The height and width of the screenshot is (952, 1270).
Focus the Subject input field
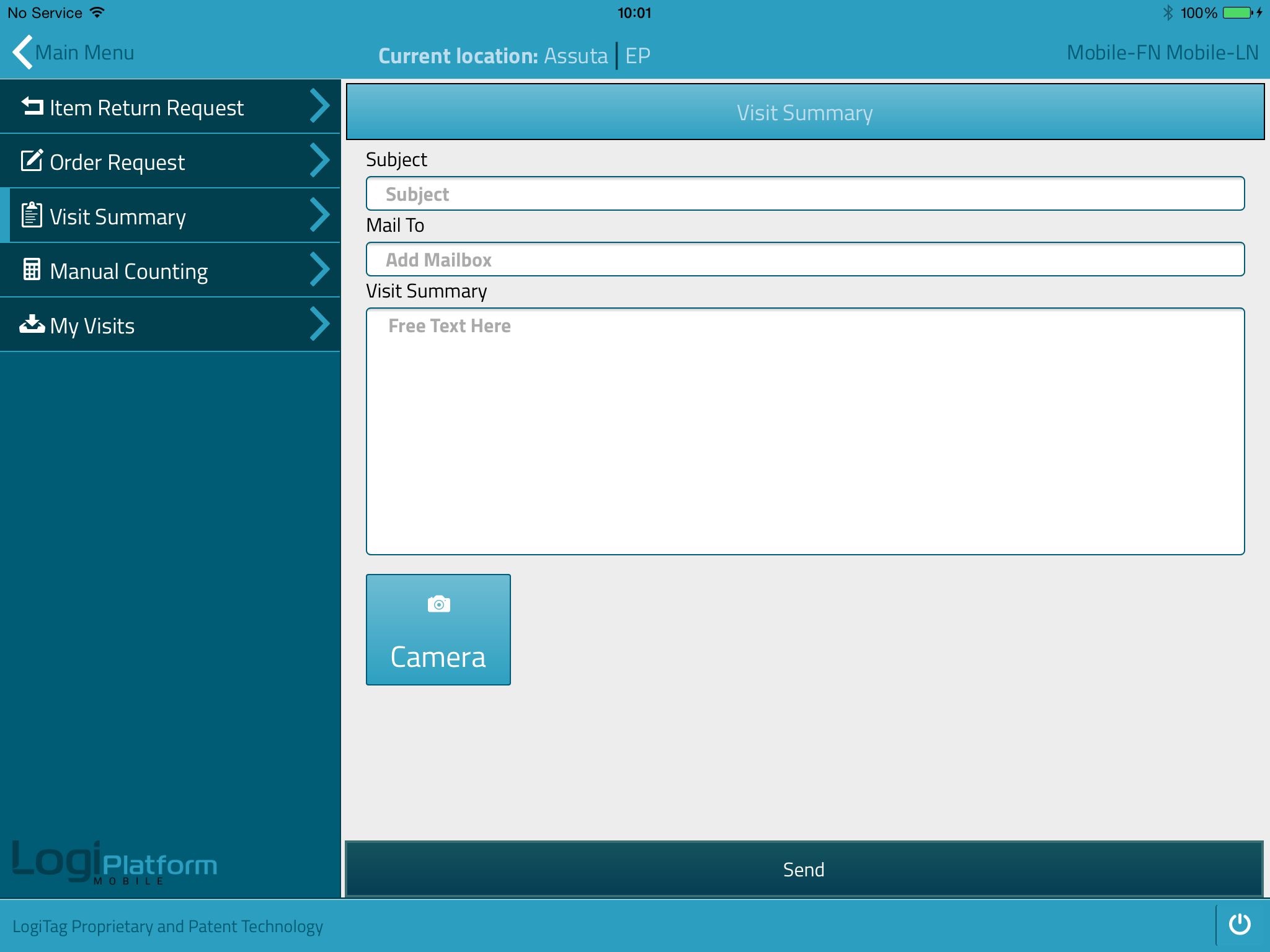coord(805,194)
